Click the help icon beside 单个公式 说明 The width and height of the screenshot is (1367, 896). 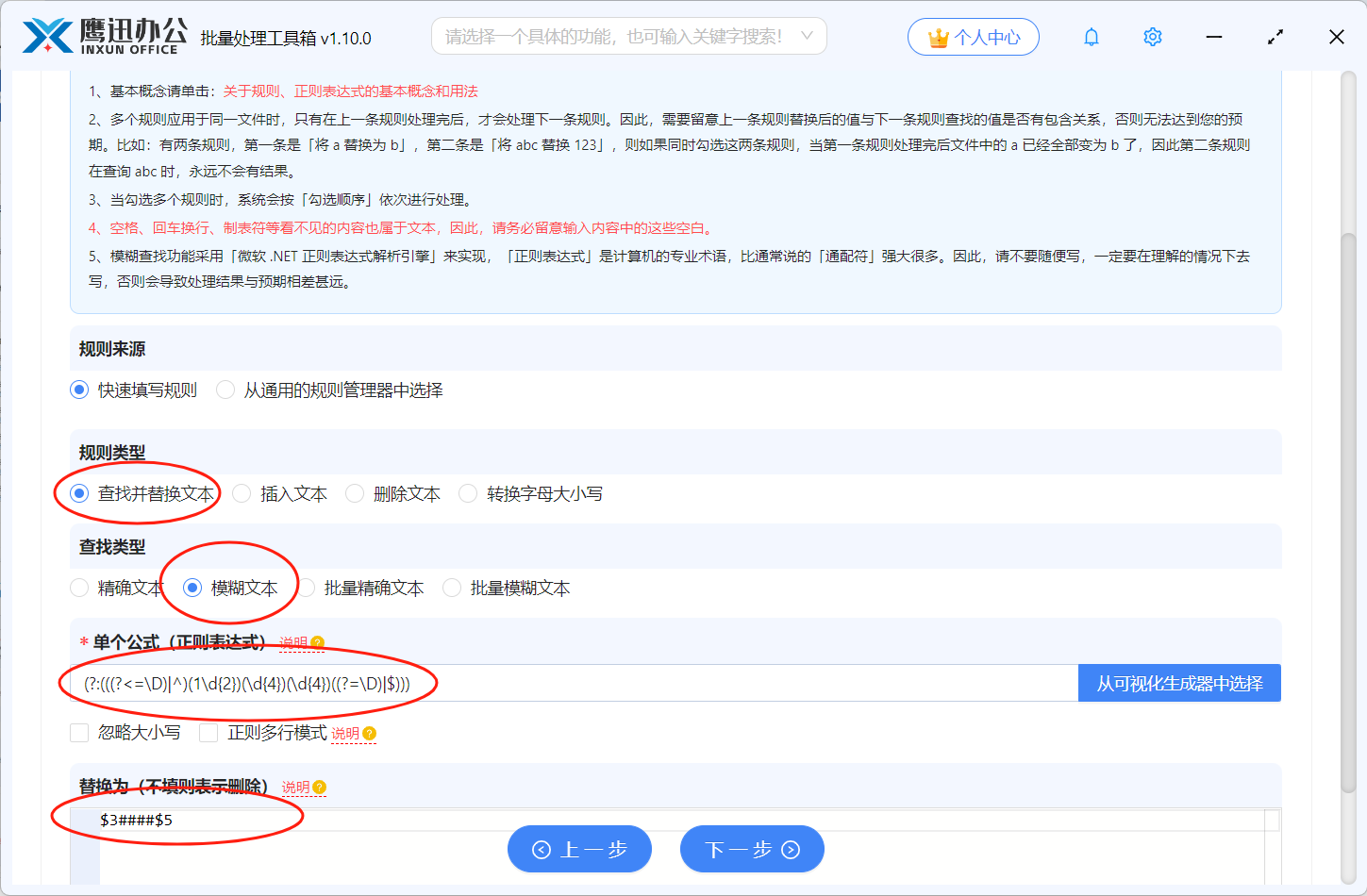(317, 643)
